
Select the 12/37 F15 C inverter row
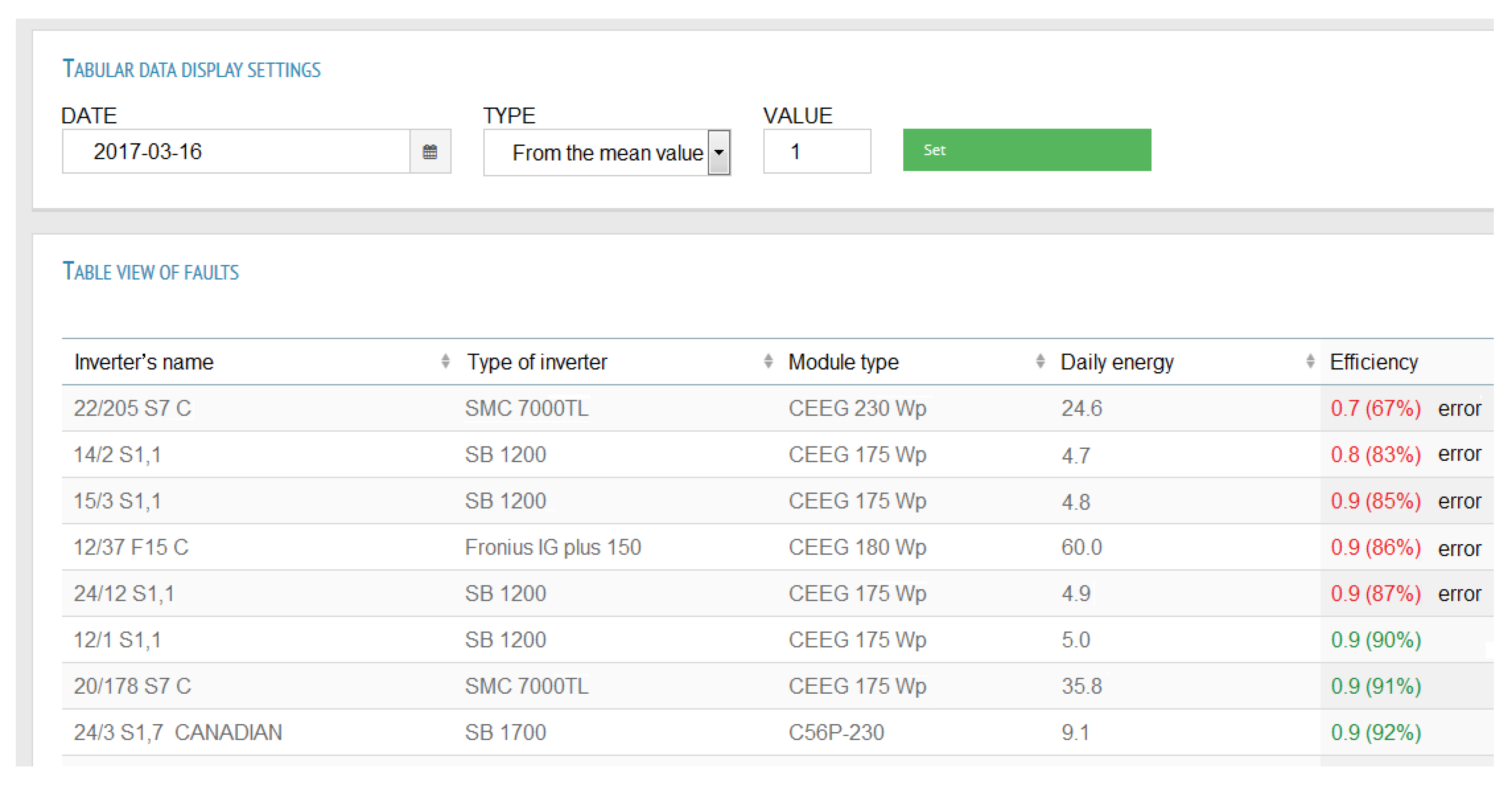(131, 547)
